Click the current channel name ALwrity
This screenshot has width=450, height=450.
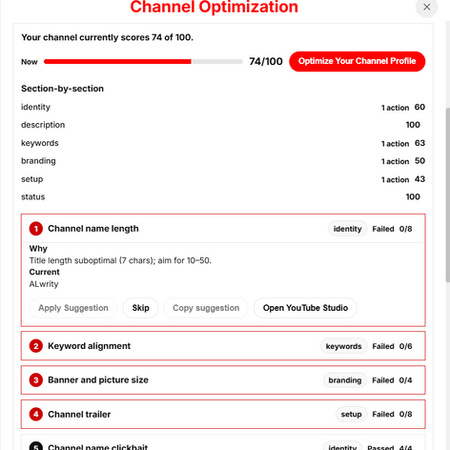(x=44, y=284)
